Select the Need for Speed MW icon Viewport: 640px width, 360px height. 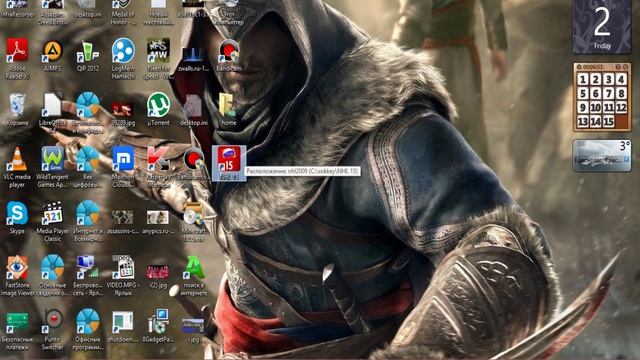[x=158, y=51]
